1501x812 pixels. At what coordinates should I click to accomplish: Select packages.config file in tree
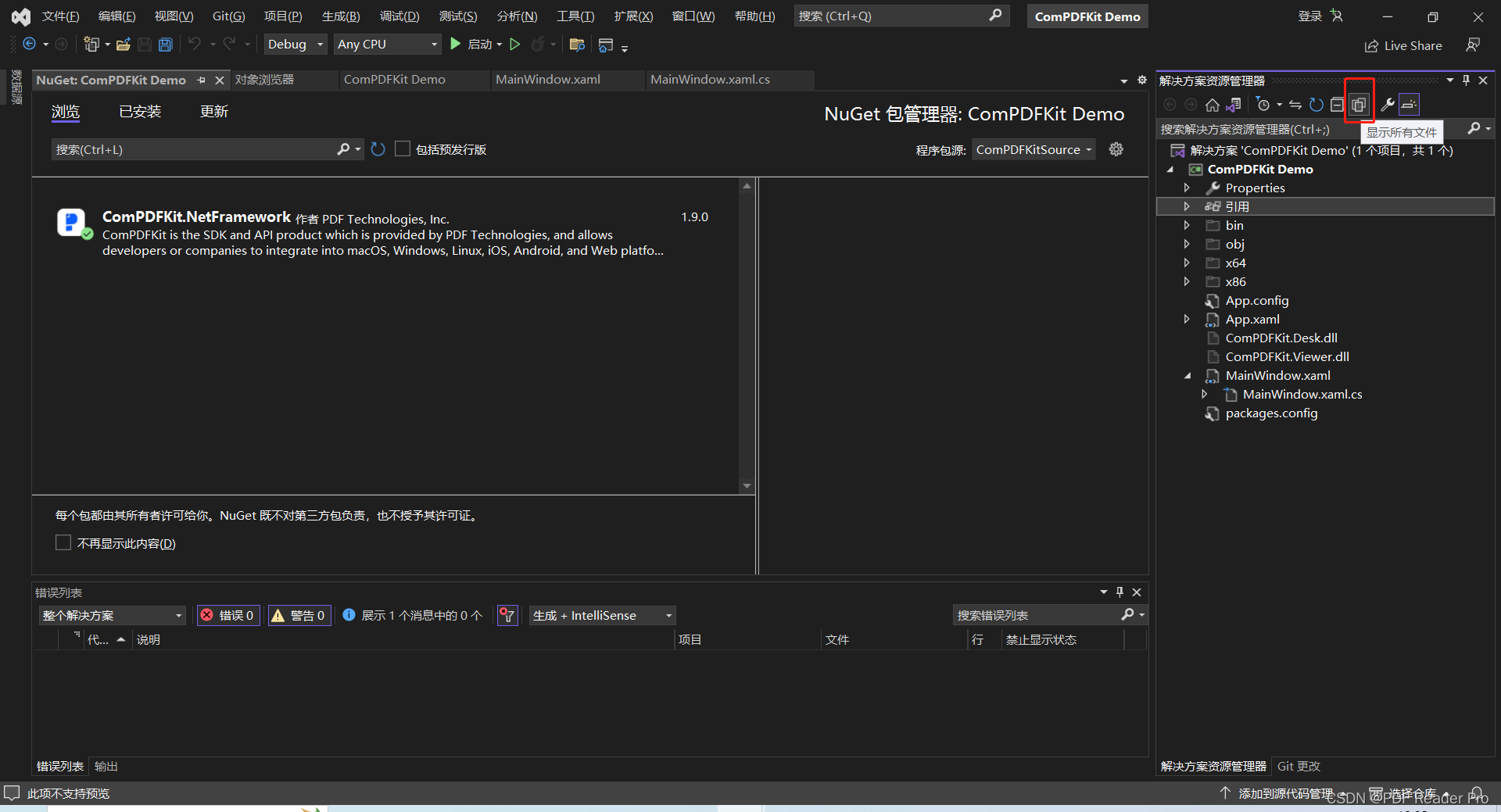click(x=1271, y=413)
